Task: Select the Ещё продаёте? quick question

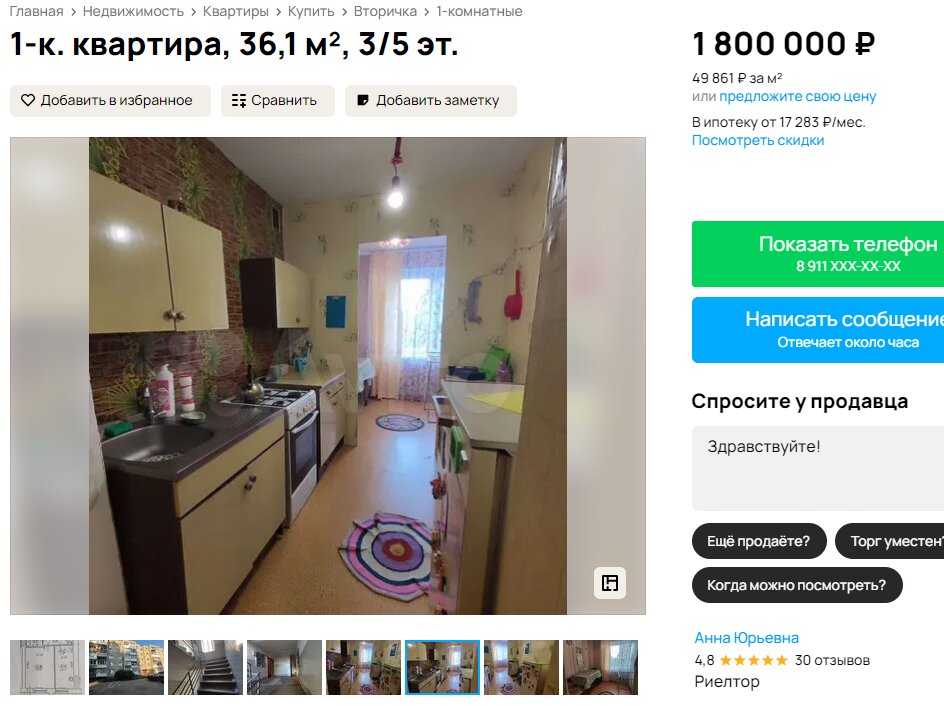Action: [x=759, y=541]
